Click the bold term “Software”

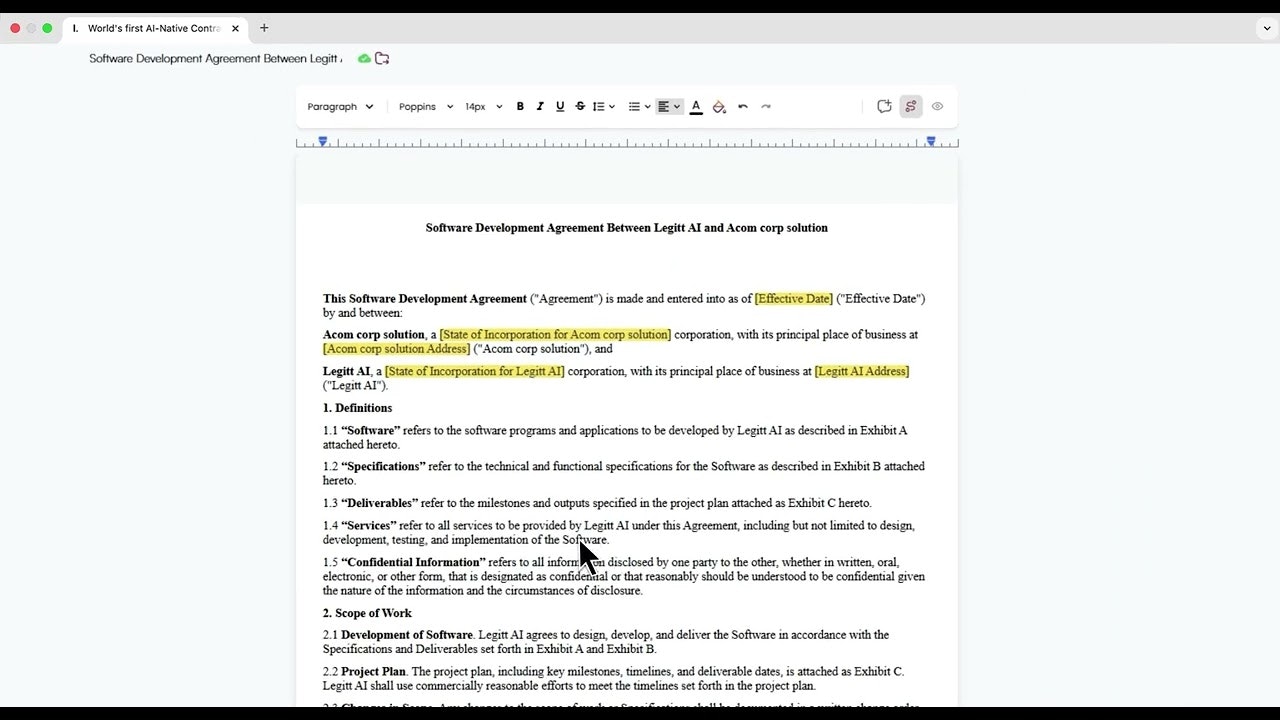(371, 431)
